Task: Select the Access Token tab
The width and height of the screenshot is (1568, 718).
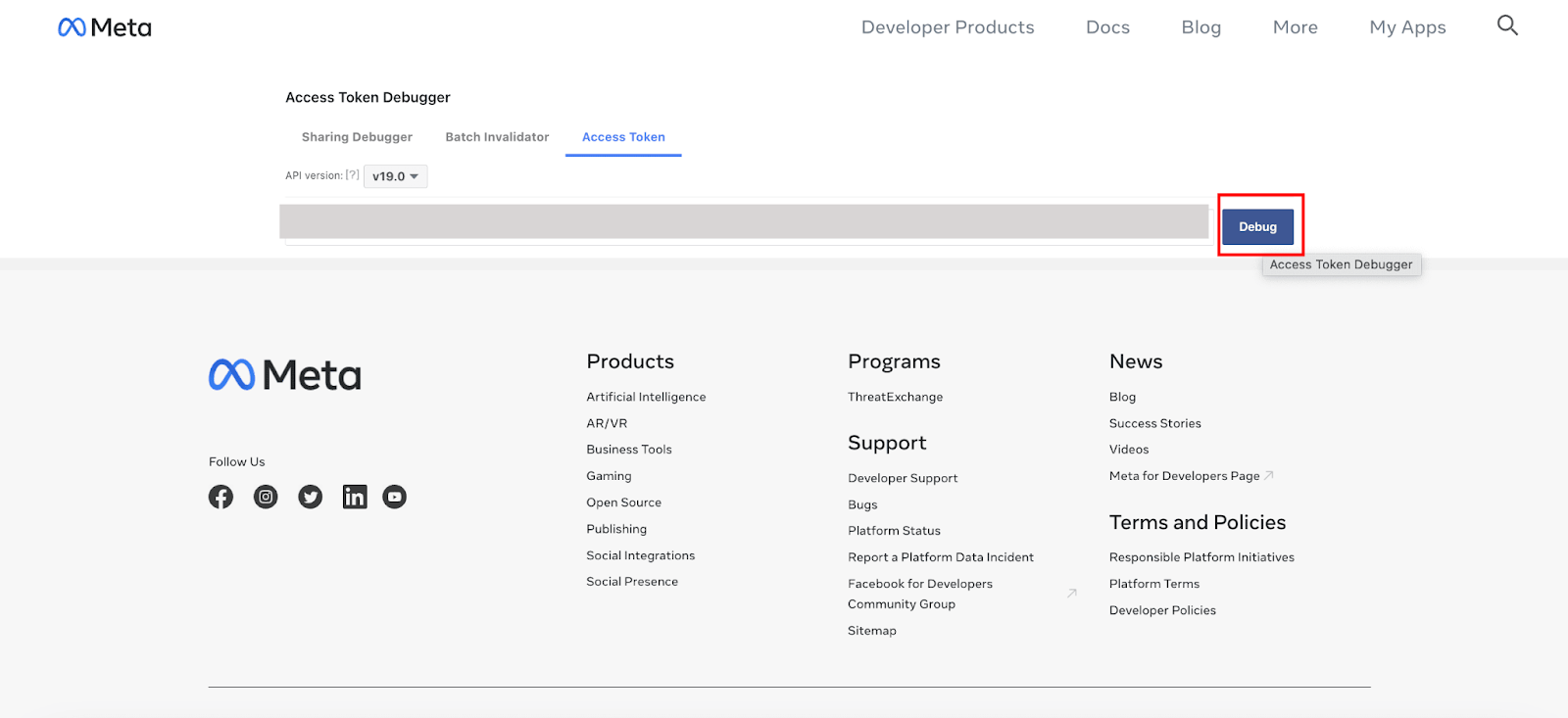Action: 623,137
